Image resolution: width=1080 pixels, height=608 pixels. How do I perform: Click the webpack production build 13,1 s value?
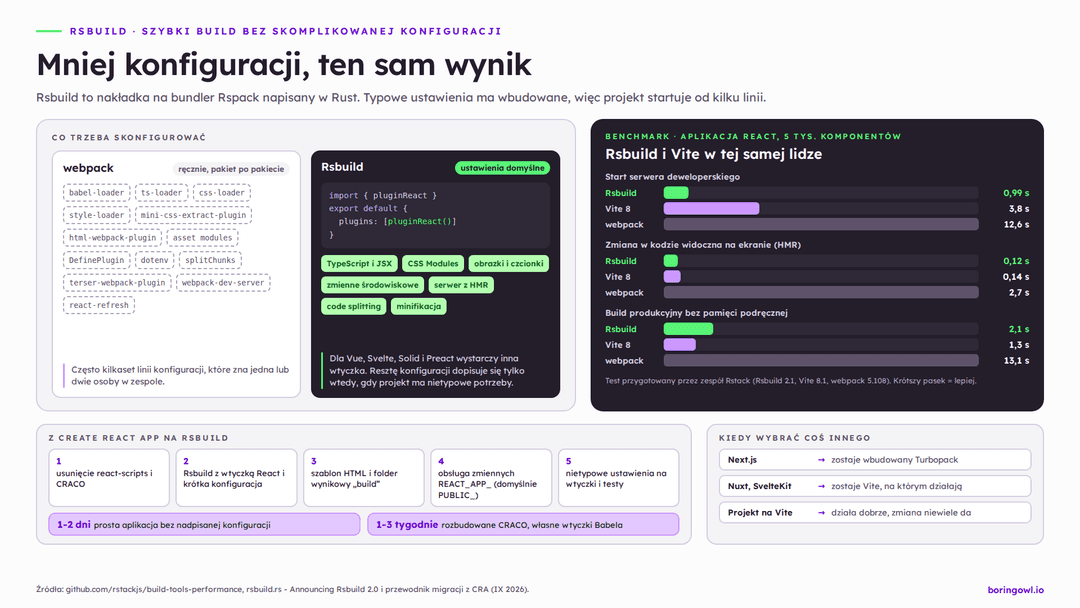[1017, 361]
